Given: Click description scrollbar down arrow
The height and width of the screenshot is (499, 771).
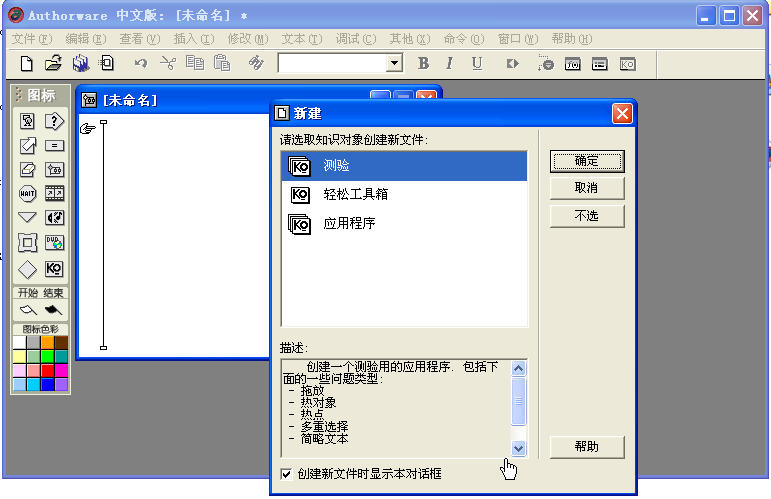Looking at the screenshot, I should 519,448.
